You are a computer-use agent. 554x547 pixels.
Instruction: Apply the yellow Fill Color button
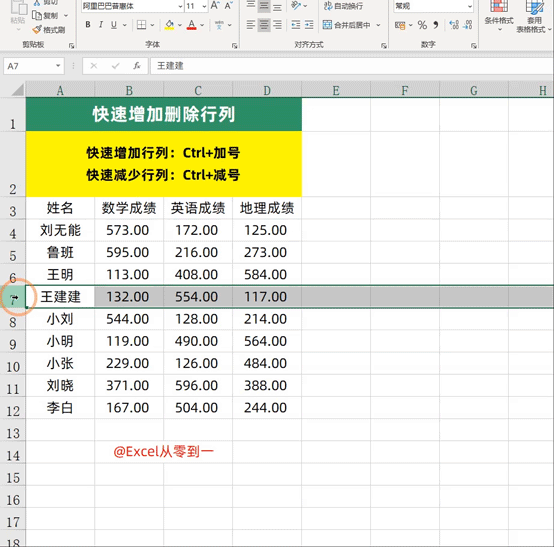(x=169, y=25)
